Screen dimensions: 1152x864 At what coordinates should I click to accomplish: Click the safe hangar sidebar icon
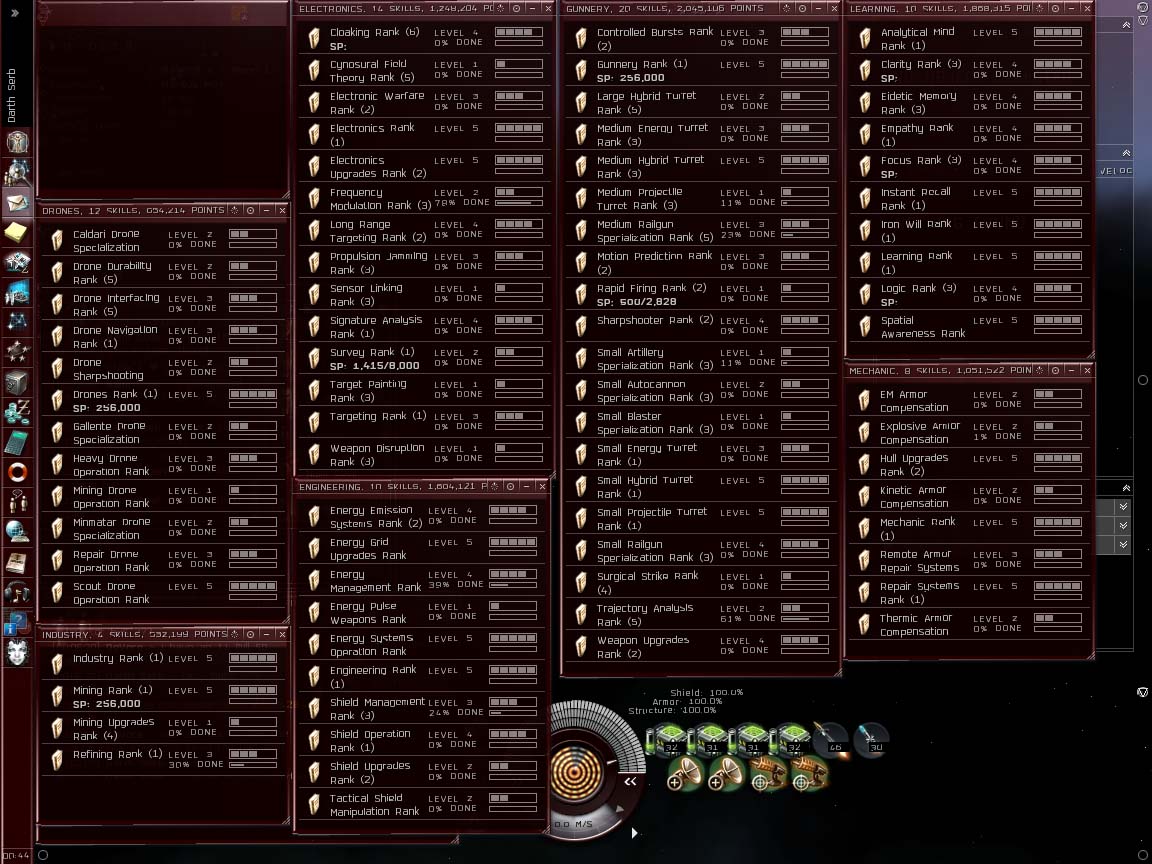(x=17, y=382)
